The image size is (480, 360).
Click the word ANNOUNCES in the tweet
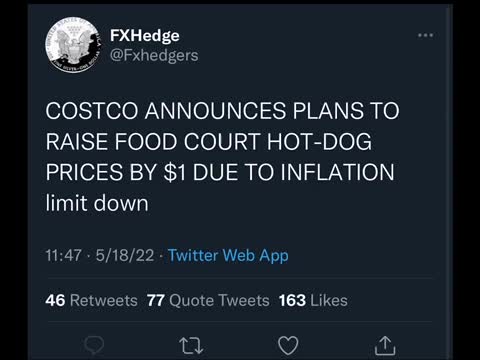[x=215, y=111]
